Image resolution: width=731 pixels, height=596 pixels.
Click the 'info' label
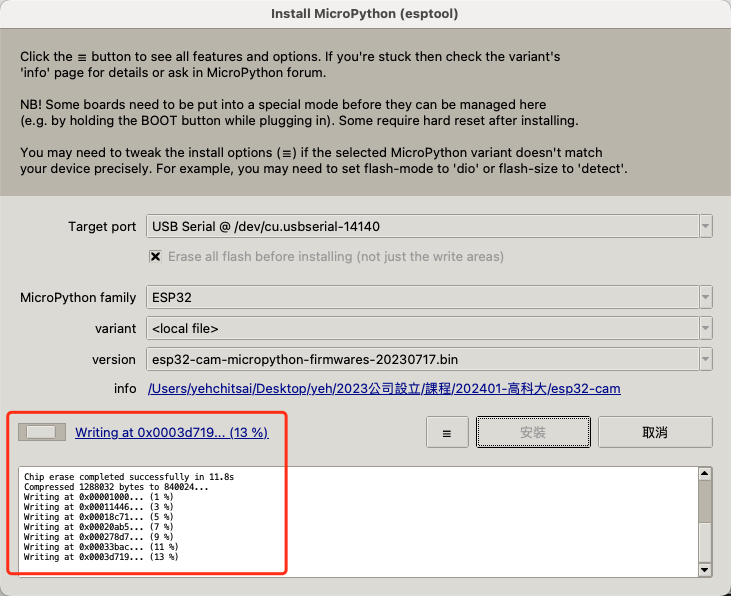[x=125, y=388]
